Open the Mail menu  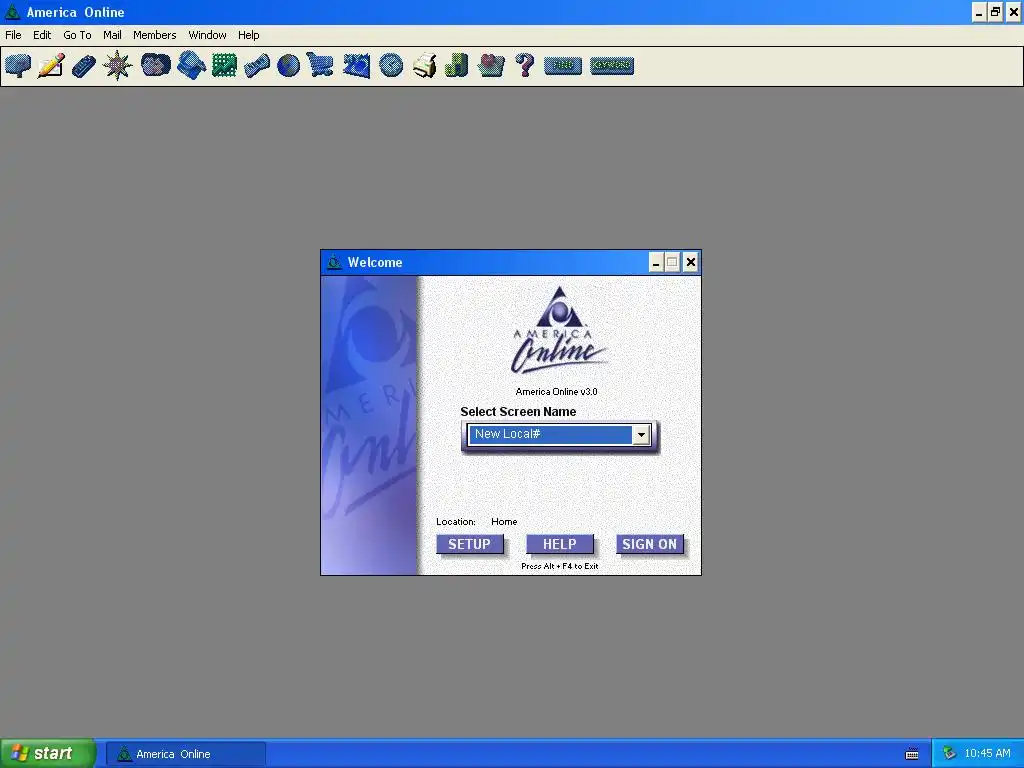point(112,35)
